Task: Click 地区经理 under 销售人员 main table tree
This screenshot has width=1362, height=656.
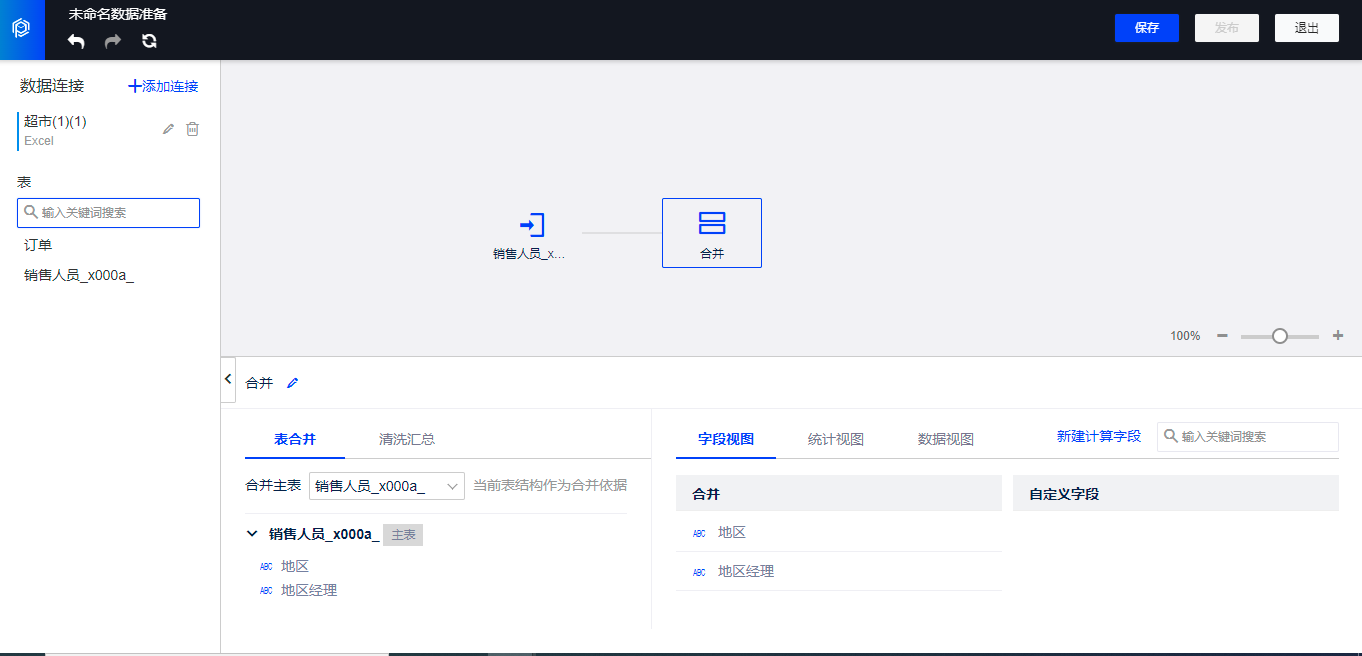Action: [x=309, y=591]
